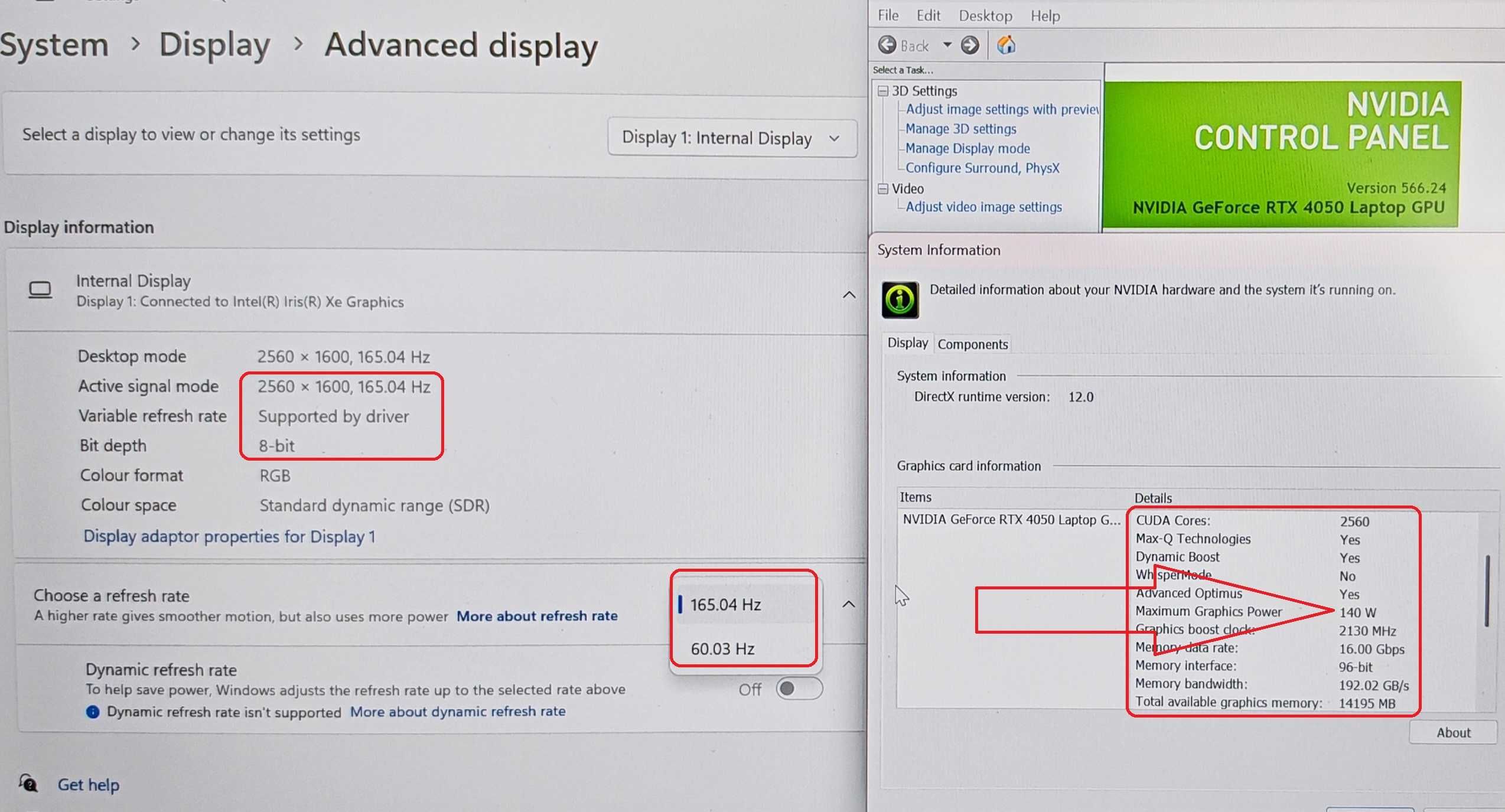Click the graphics card details scrollbar
The width and height of the screenshot is (1505, 812).
point(1487,591)
